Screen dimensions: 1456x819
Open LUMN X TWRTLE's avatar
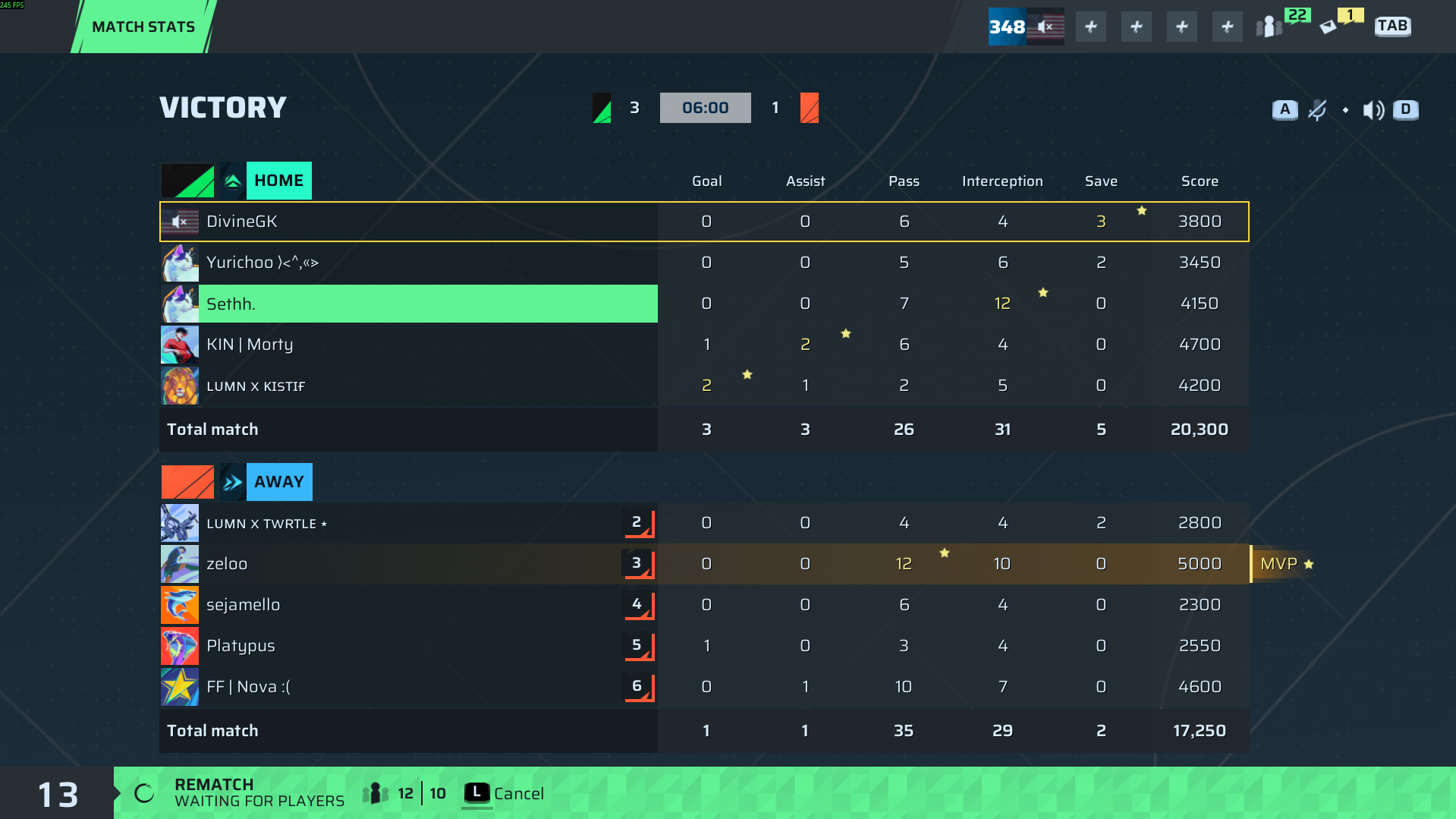[180, 523]
